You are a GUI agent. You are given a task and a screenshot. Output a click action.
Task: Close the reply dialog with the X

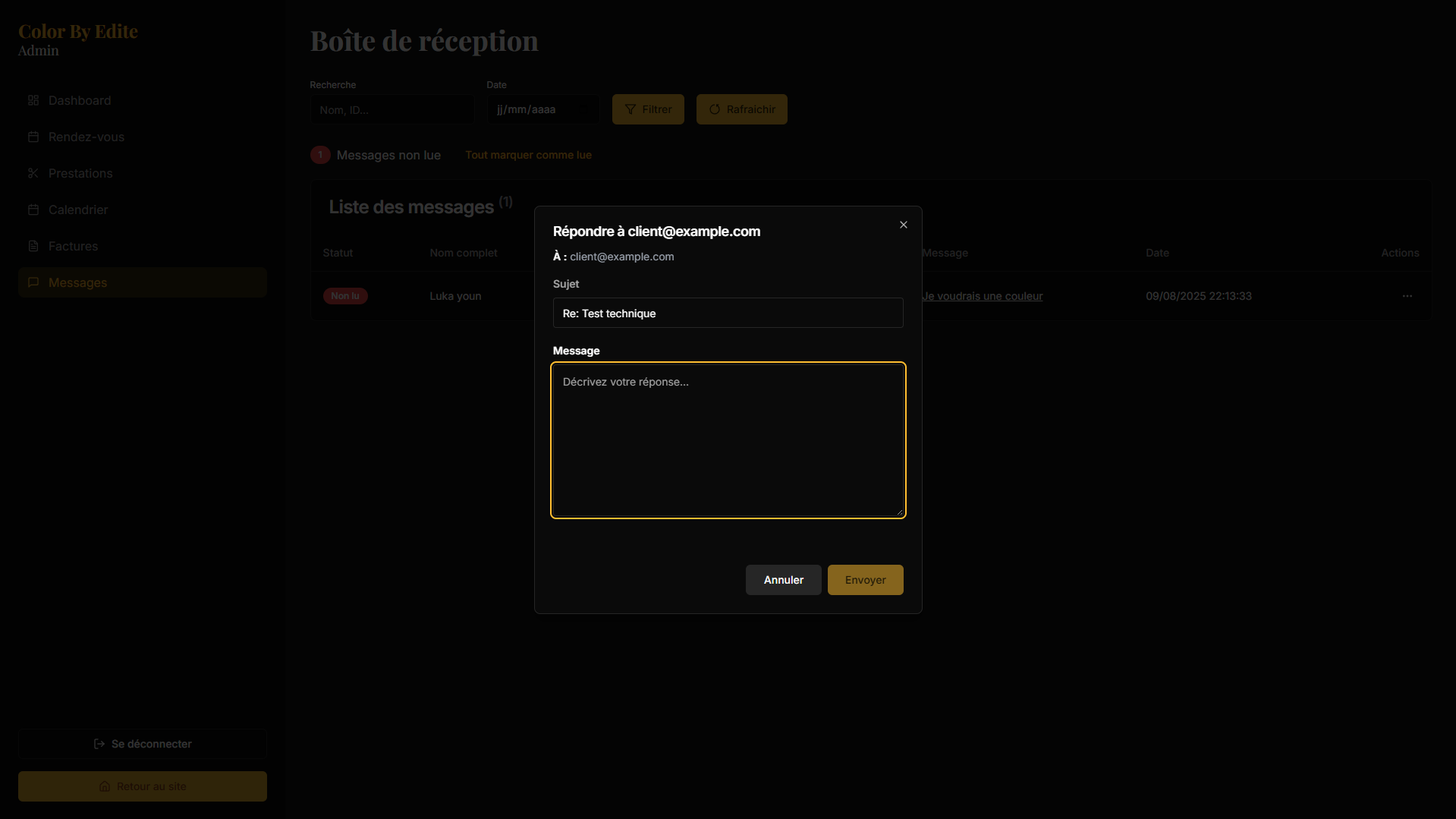[903, 225]
